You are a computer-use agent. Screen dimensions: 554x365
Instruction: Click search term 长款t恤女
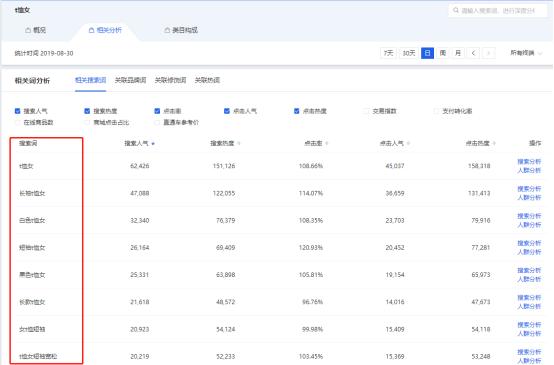tap(32, 302)
